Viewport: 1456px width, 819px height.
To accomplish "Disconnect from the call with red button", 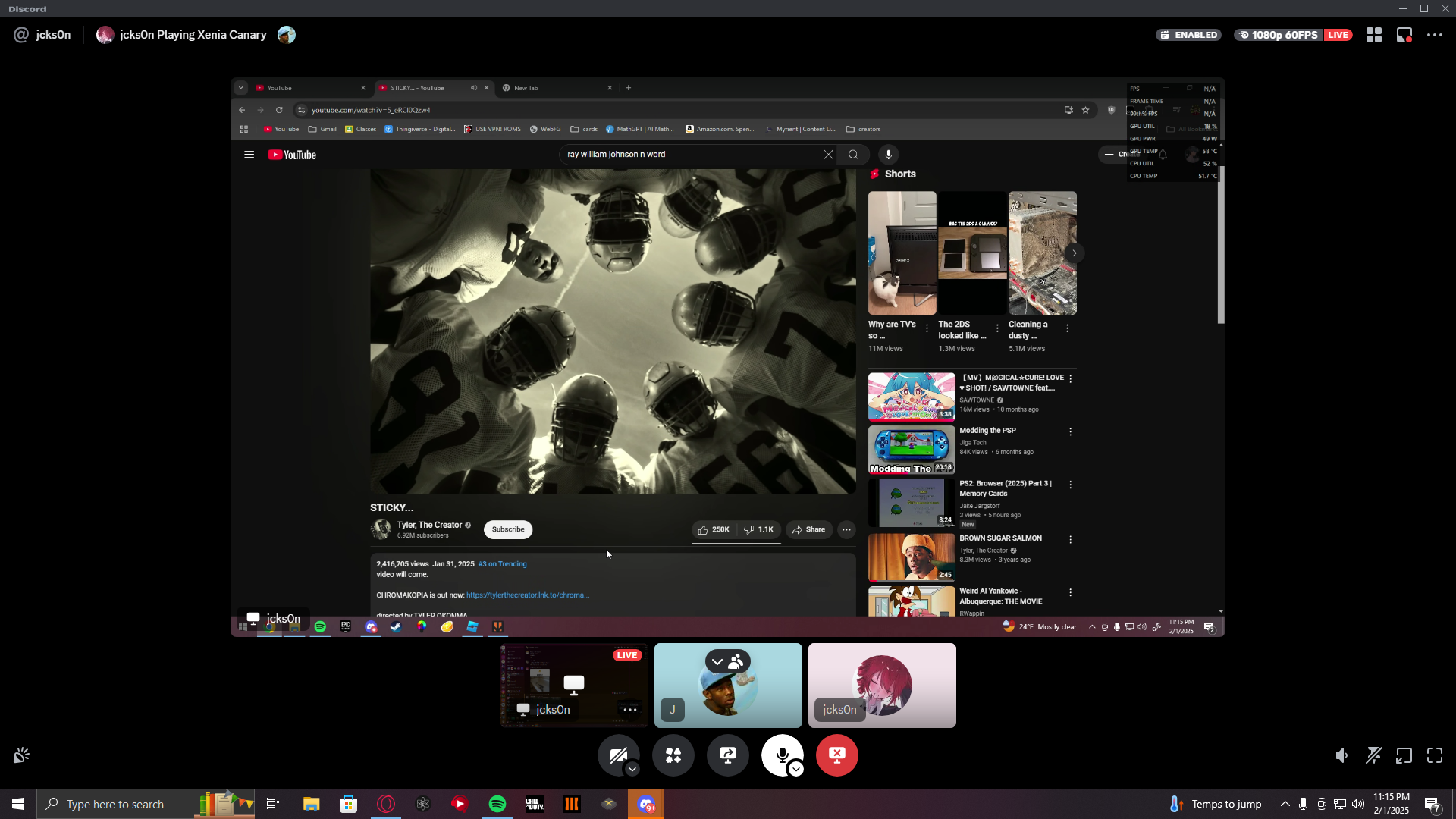I will pyautogui.click(x=837, y=755).
